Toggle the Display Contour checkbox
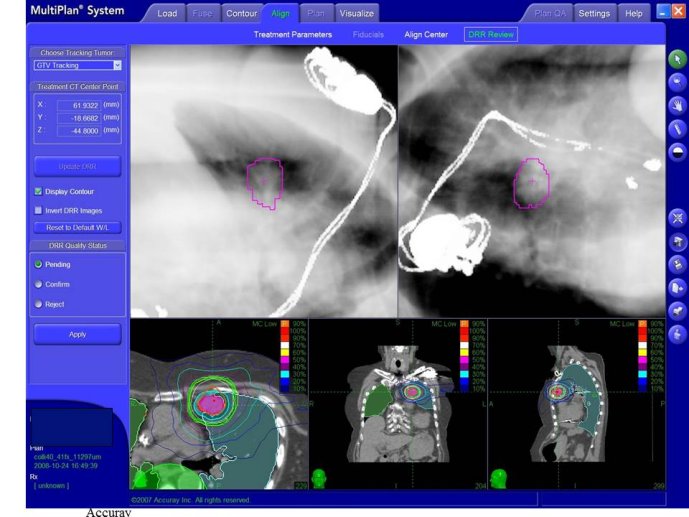This screenshot has width=689, height=517. click(38, 192)
